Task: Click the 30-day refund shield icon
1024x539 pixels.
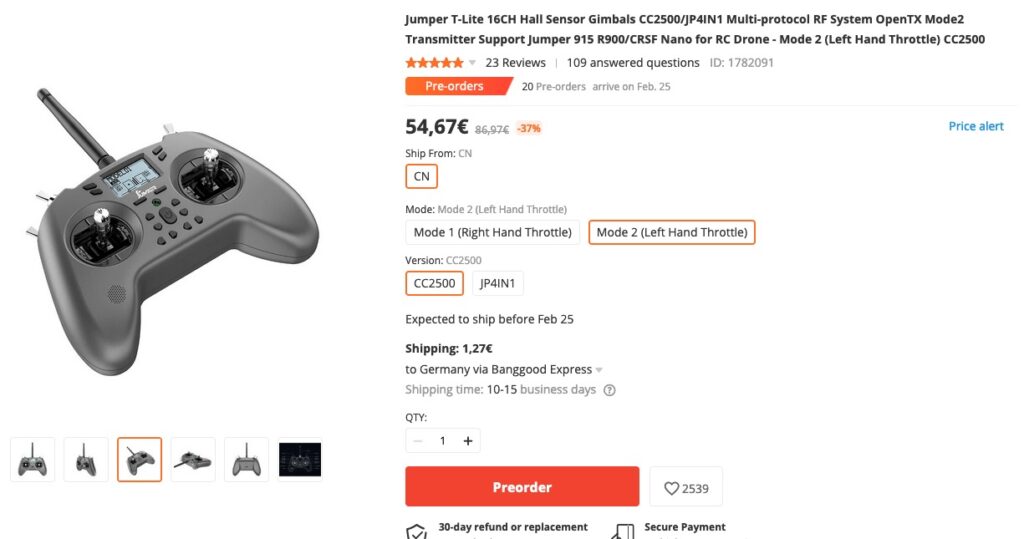Action: pos(416,531)
